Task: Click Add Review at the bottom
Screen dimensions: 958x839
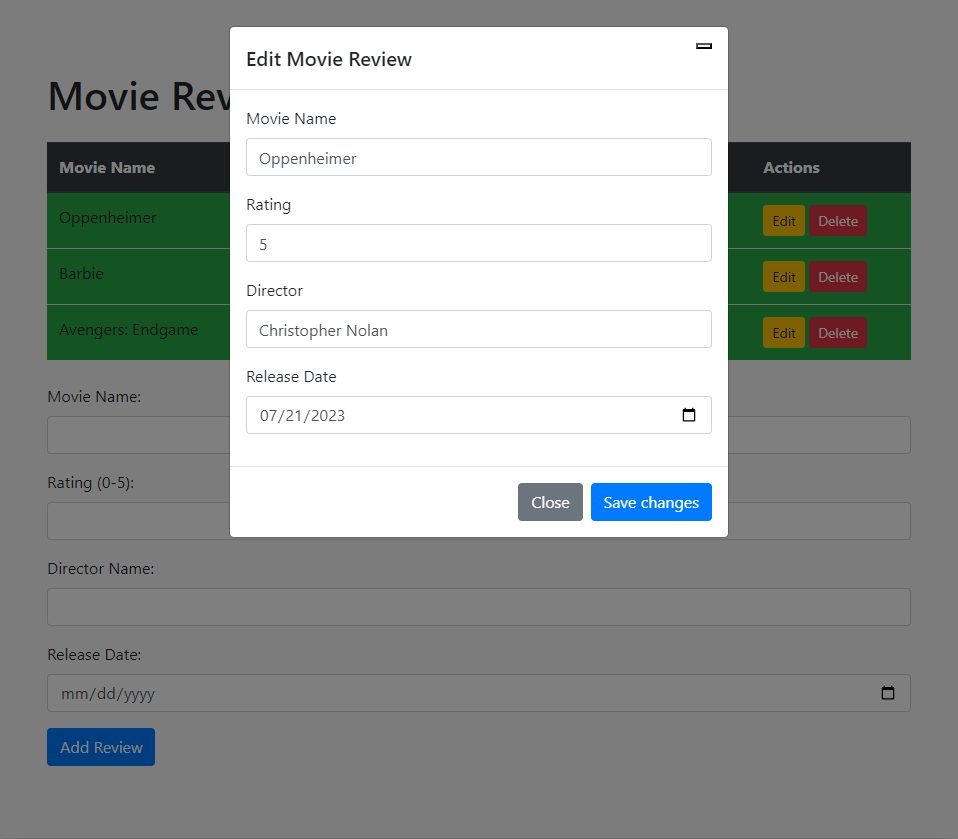Action: [x=100, y=747]
